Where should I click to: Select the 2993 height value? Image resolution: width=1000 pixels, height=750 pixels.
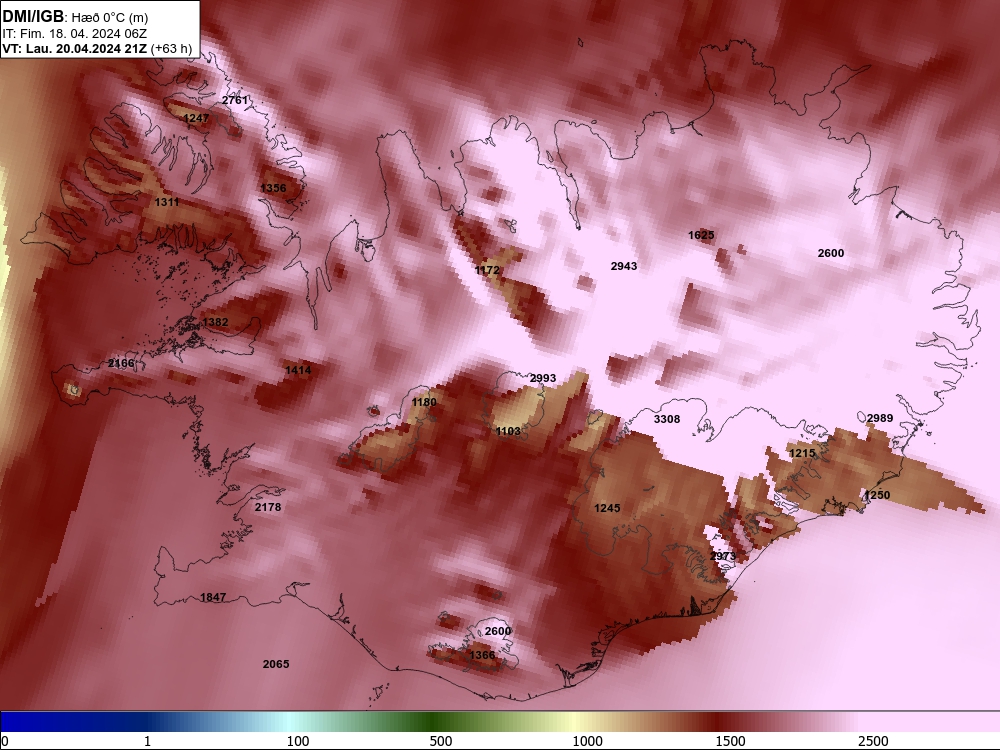click(x=543, y=378)
